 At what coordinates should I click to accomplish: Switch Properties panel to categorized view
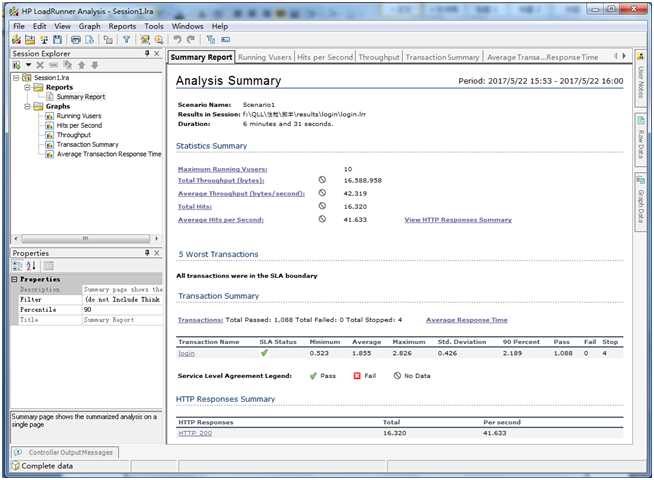(17, 266)
